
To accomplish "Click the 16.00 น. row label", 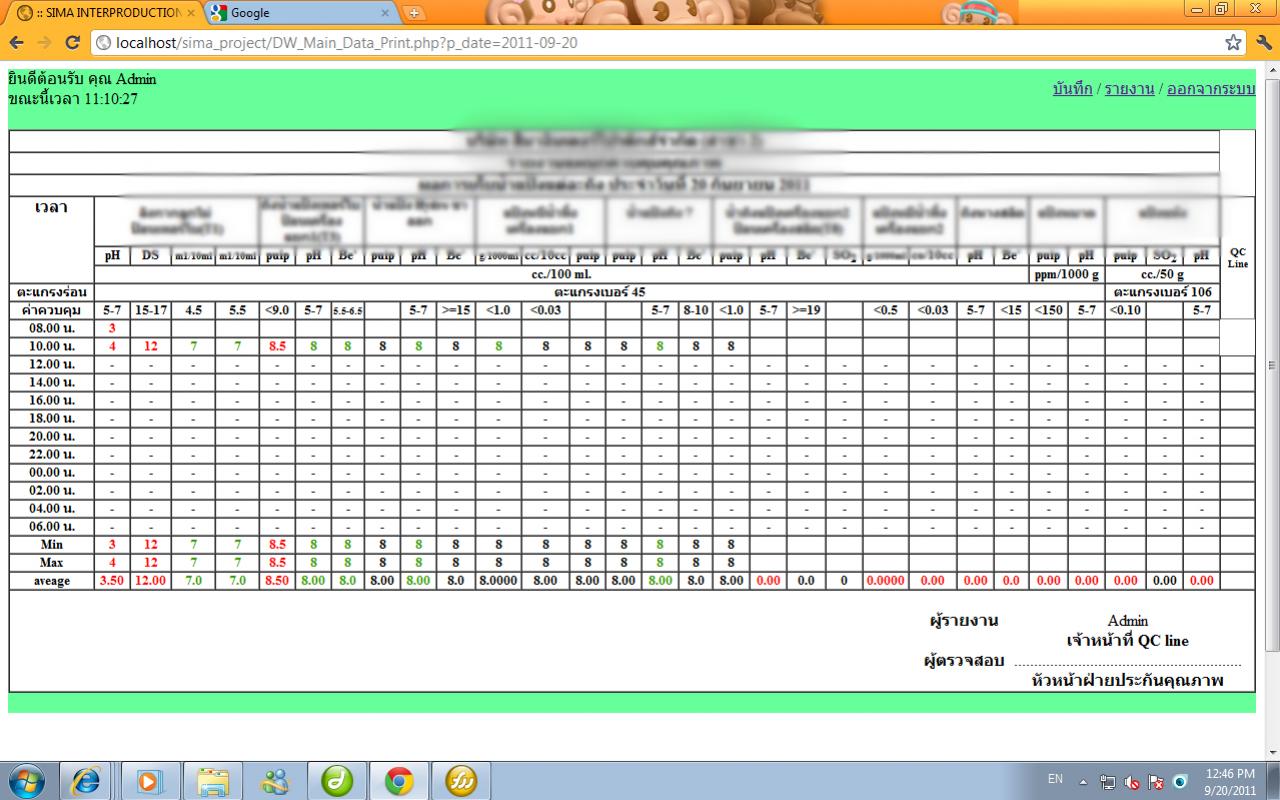I will (50, 400).
